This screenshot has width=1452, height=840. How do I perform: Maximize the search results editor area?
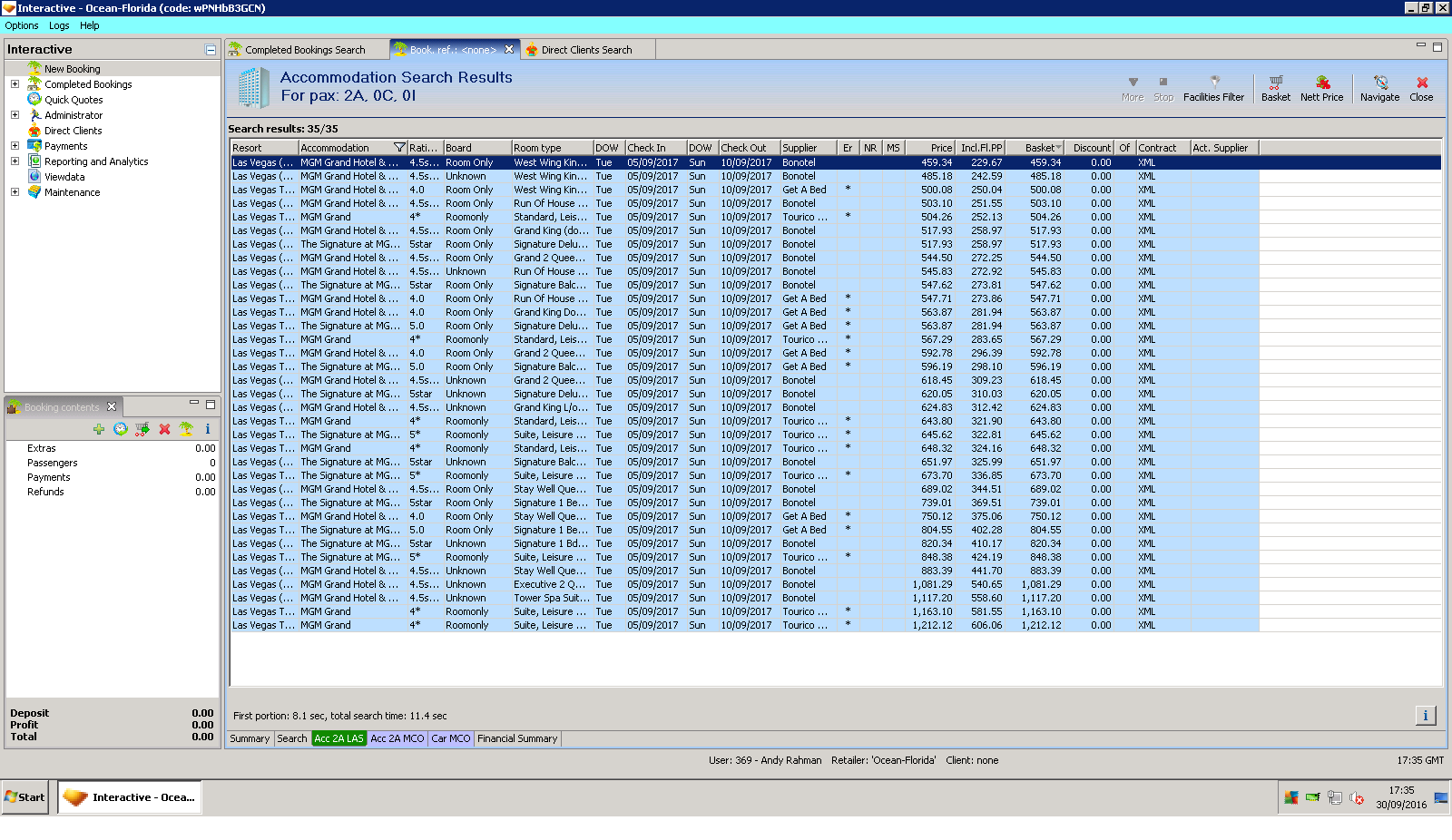point(1437,46)
